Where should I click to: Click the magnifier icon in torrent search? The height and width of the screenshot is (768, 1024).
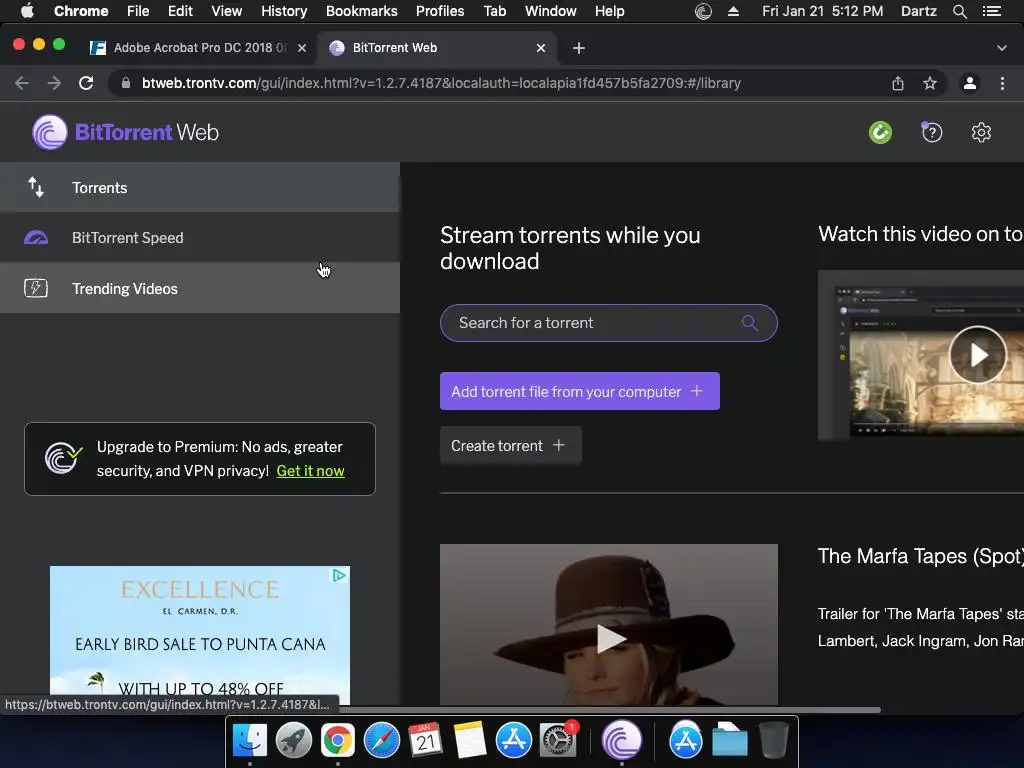pos(750,323)
